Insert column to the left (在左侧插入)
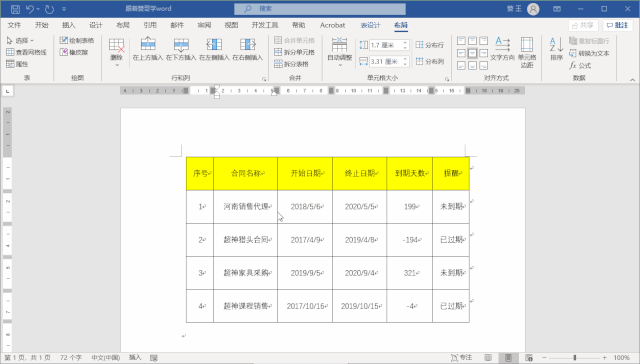The height and width of the screenshot is (364, 640). (x=214, y=49)
